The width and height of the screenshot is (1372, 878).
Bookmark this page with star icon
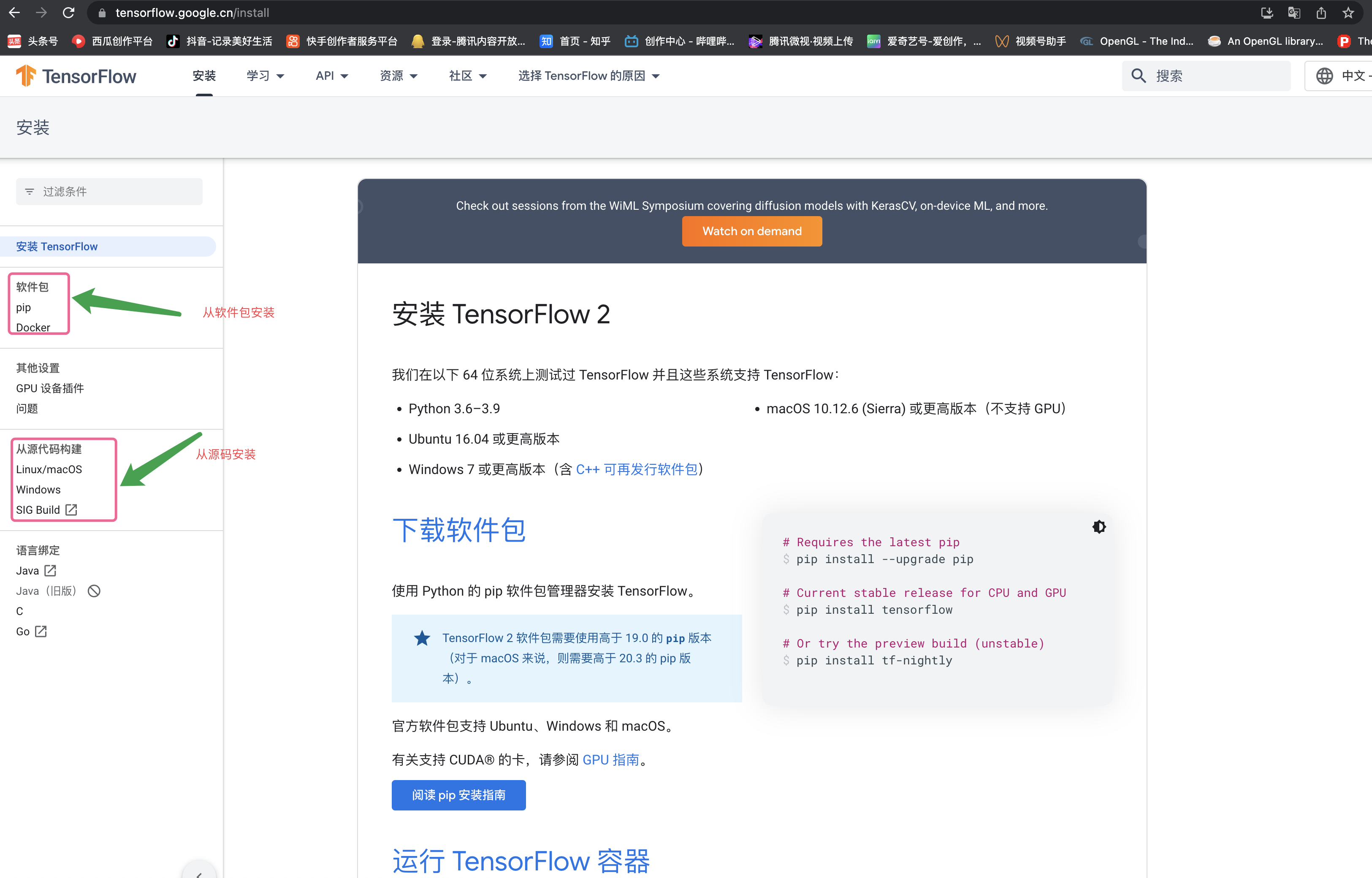1348,13
